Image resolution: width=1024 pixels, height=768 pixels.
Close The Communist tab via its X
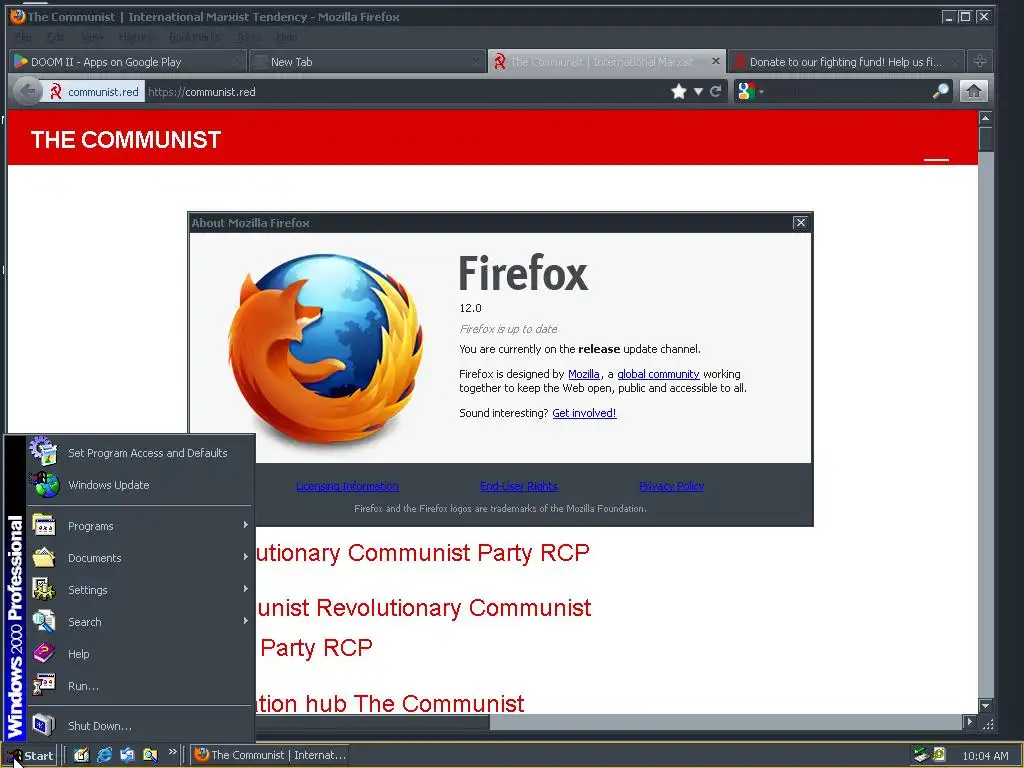(716, 61)
